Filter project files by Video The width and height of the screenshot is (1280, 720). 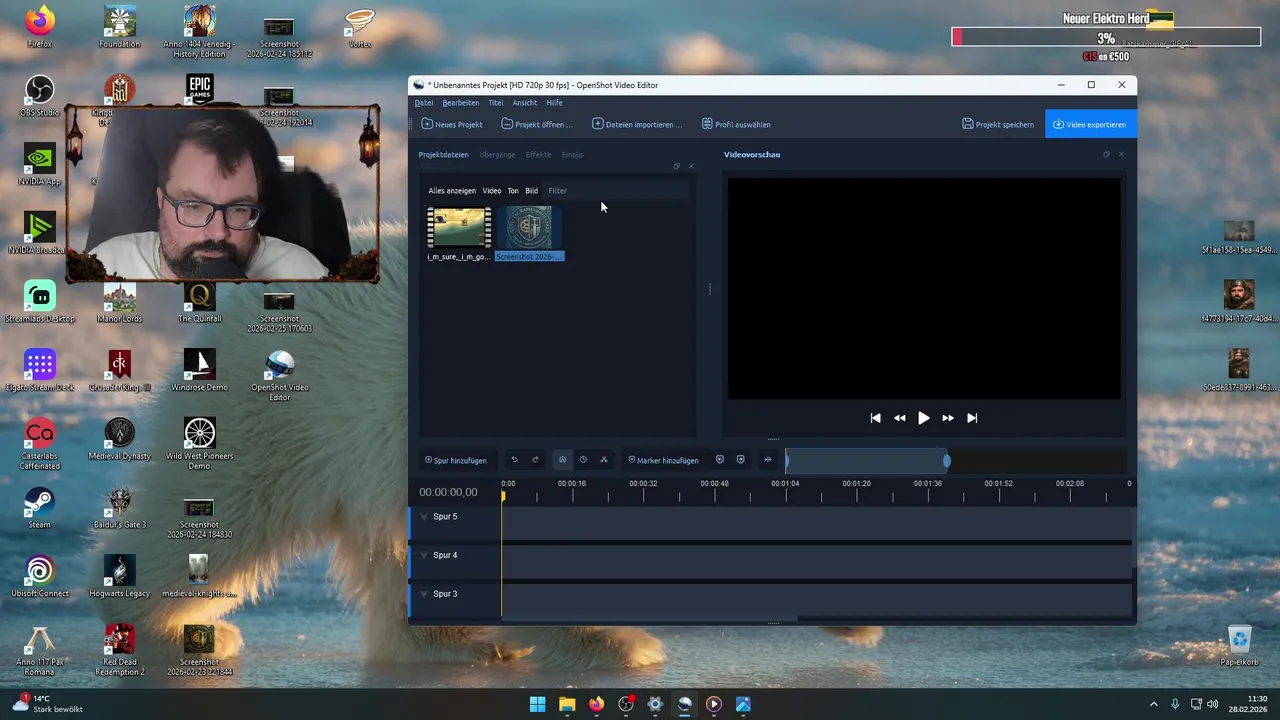pos(492,191)
